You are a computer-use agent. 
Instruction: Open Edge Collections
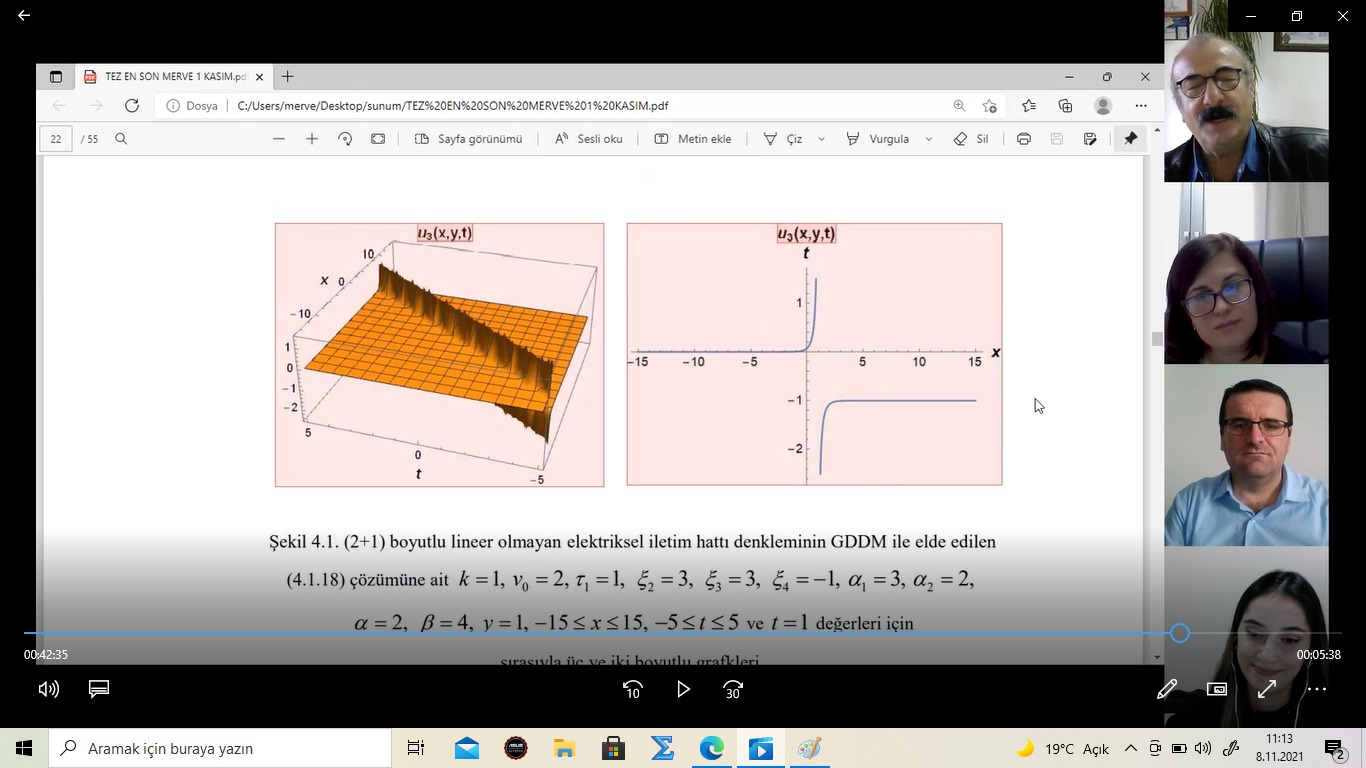pyautogui.click(x=1066, y=105)
